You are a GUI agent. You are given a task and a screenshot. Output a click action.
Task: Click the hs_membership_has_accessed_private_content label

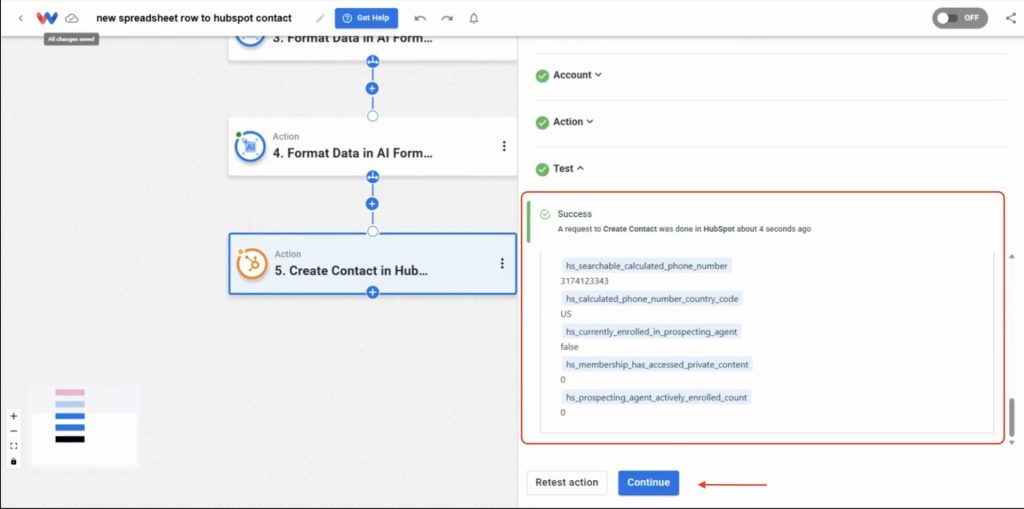[657, 364]
